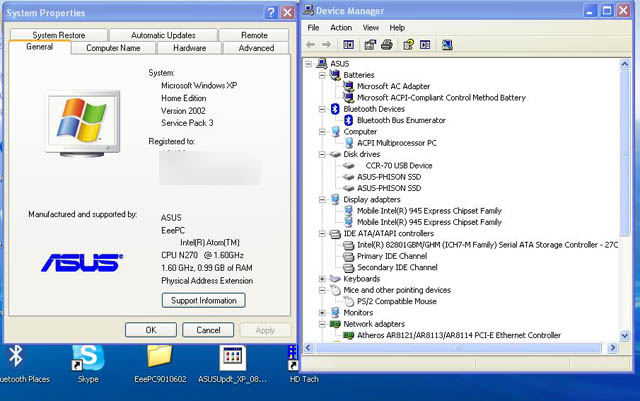640x401 pixels.
Task: Open the Action menu
Action: coord(341,28)
